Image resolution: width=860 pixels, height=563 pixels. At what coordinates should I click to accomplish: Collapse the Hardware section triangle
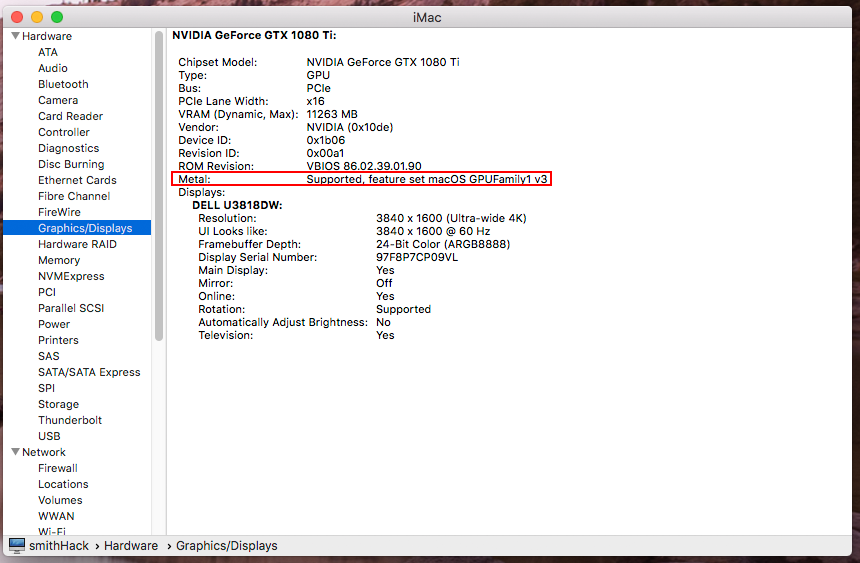click(x=15, y=36)
